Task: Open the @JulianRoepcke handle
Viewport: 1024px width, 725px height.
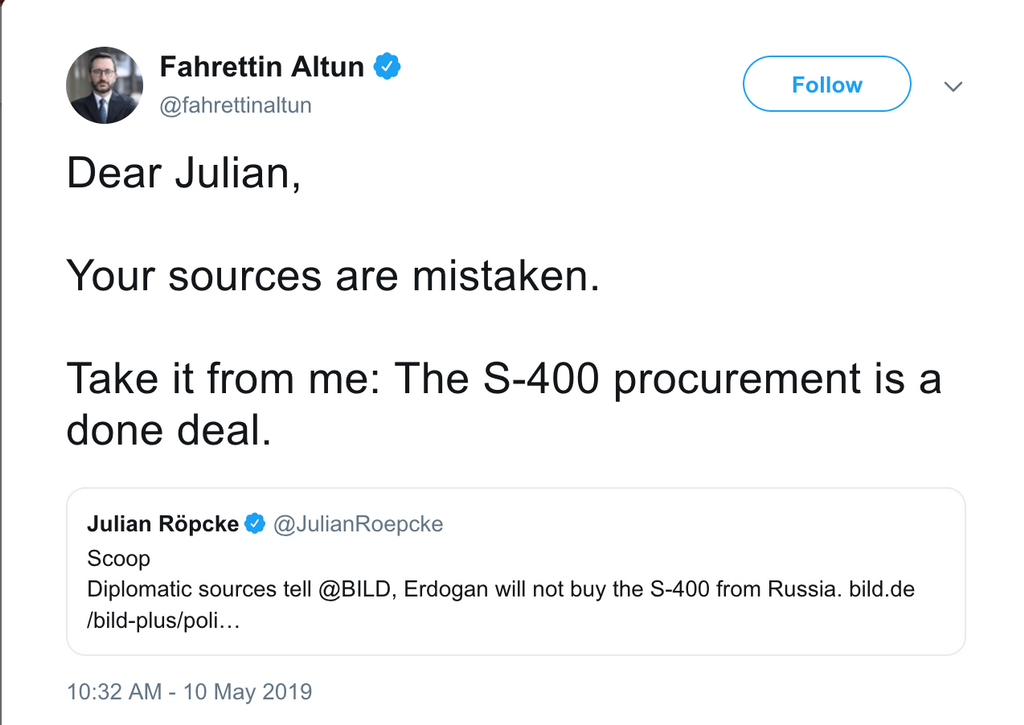Action: pyautogui.click(x=358, y=523)
